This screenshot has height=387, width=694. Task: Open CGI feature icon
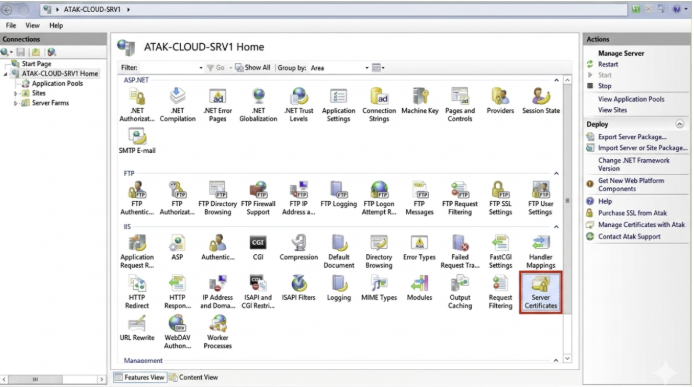tap(258, 248)
